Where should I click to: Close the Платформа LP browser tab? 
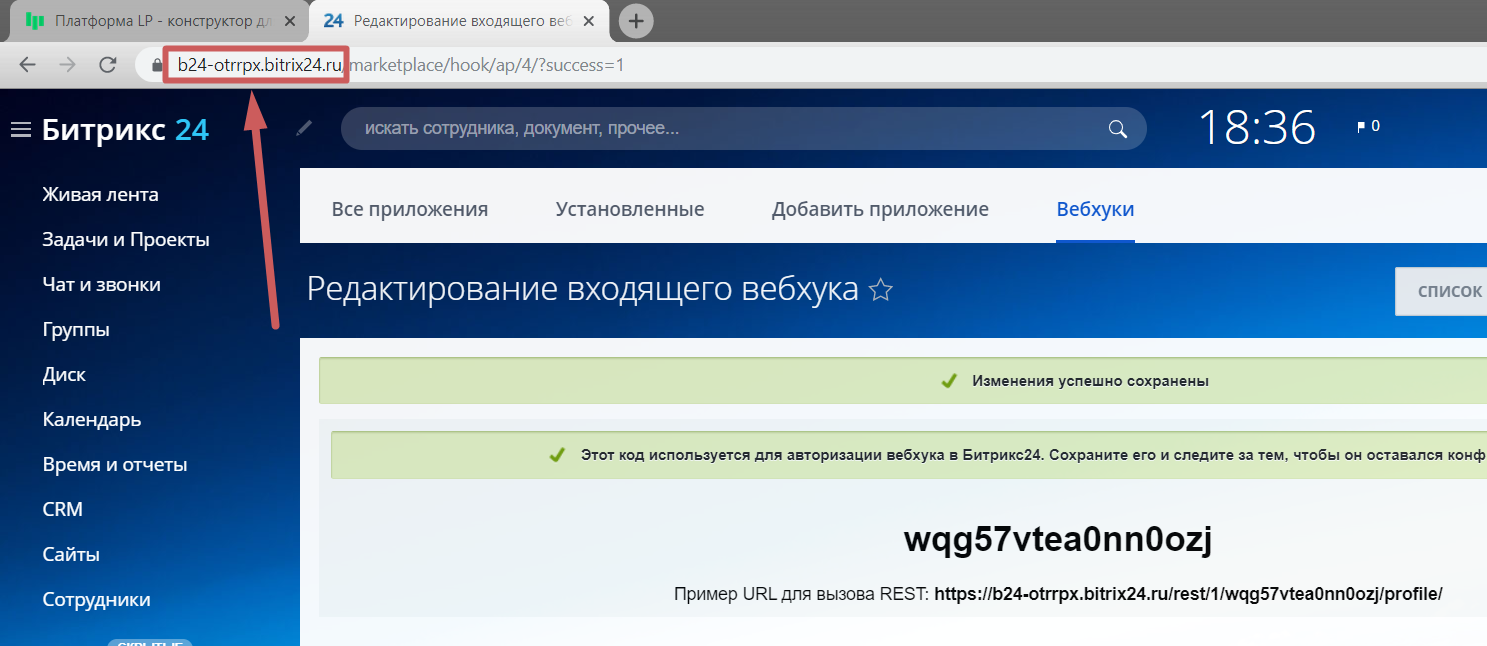(x=290, y=21)
